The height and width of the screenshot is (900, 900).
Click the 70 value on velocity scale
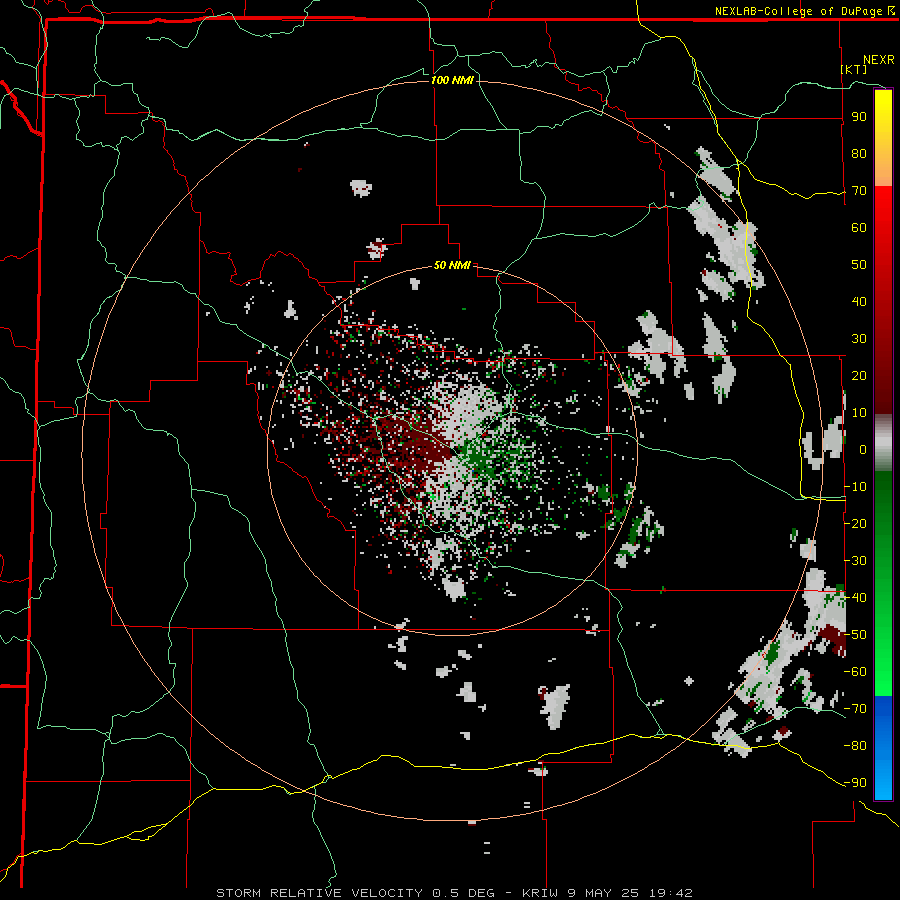(859, 191)
